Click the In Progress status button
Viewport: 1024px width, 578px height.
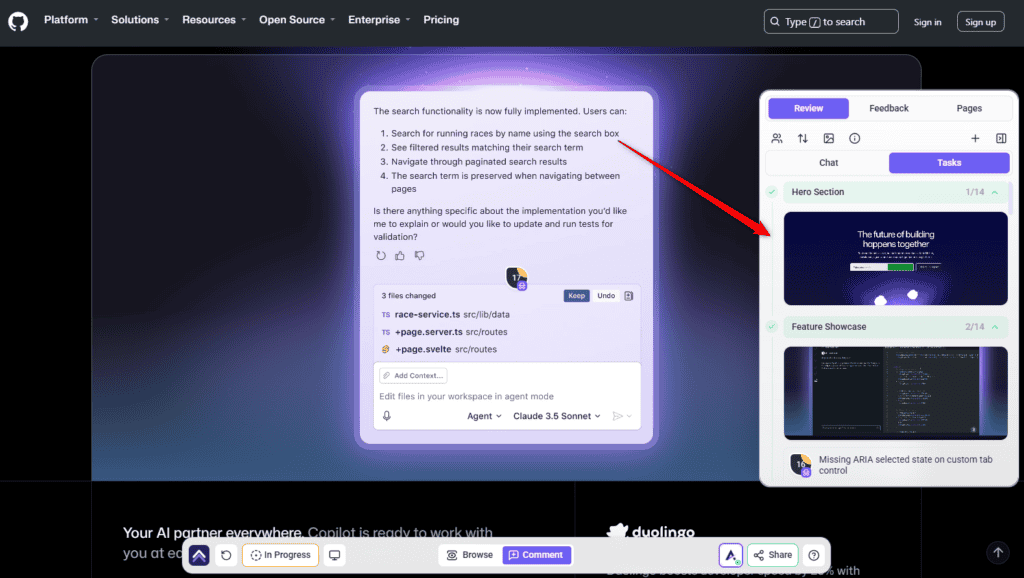tap(281, 555)
